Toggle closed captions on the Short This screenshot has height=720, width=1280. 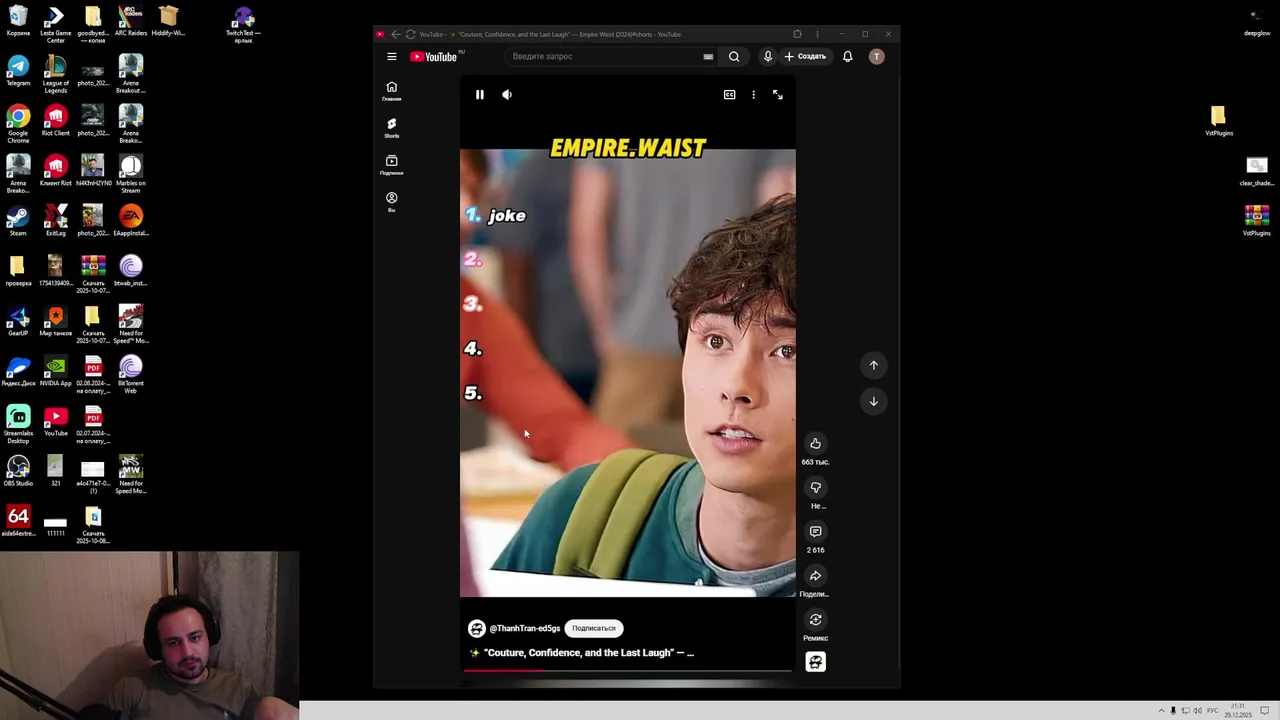730,95
